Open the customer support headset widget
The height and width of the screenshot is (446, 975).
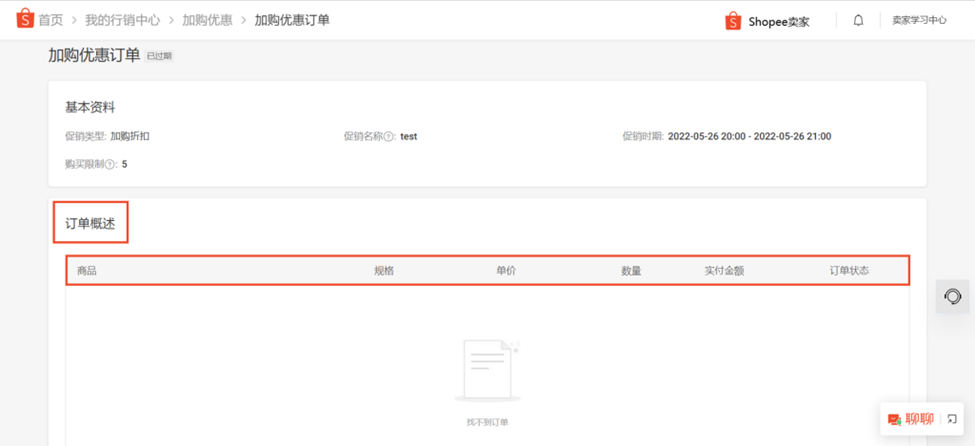click(x=952, y=297)
